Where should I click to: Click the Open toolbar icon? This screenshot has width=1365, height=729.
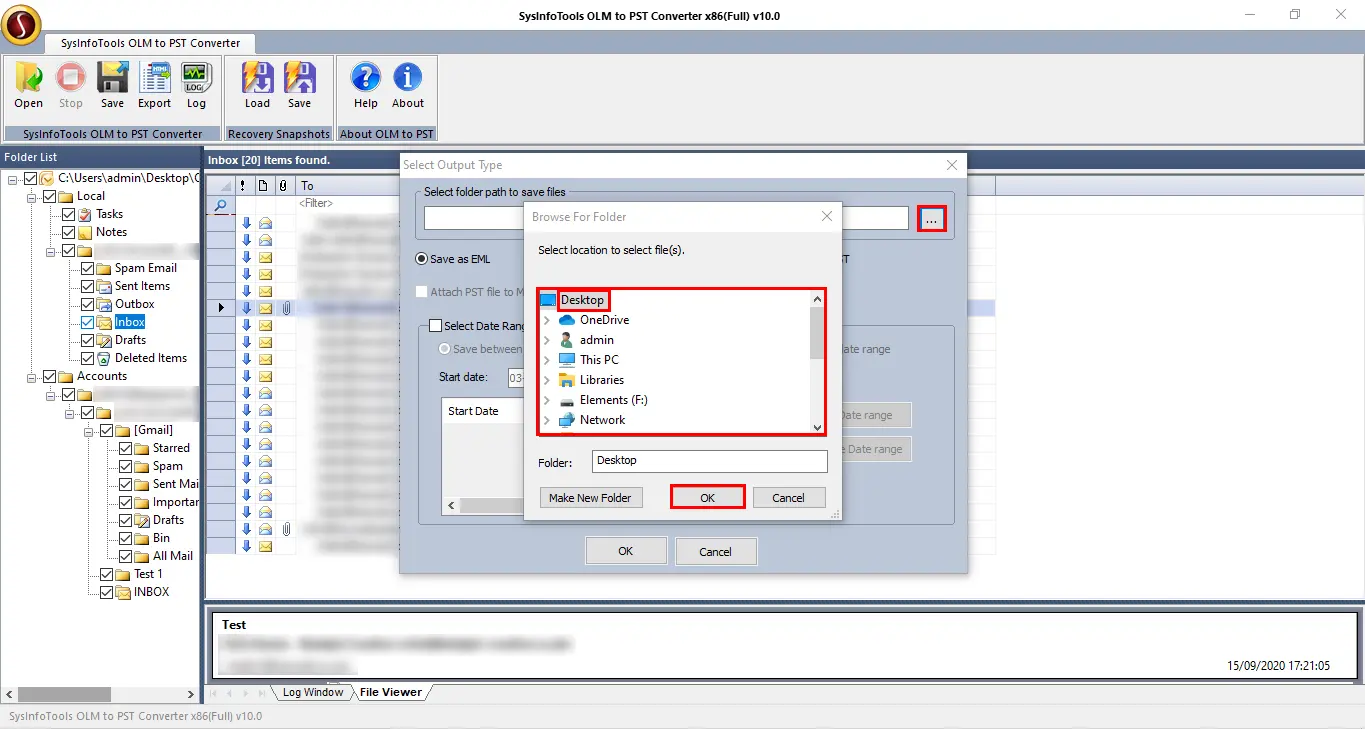tap(28, 79)
